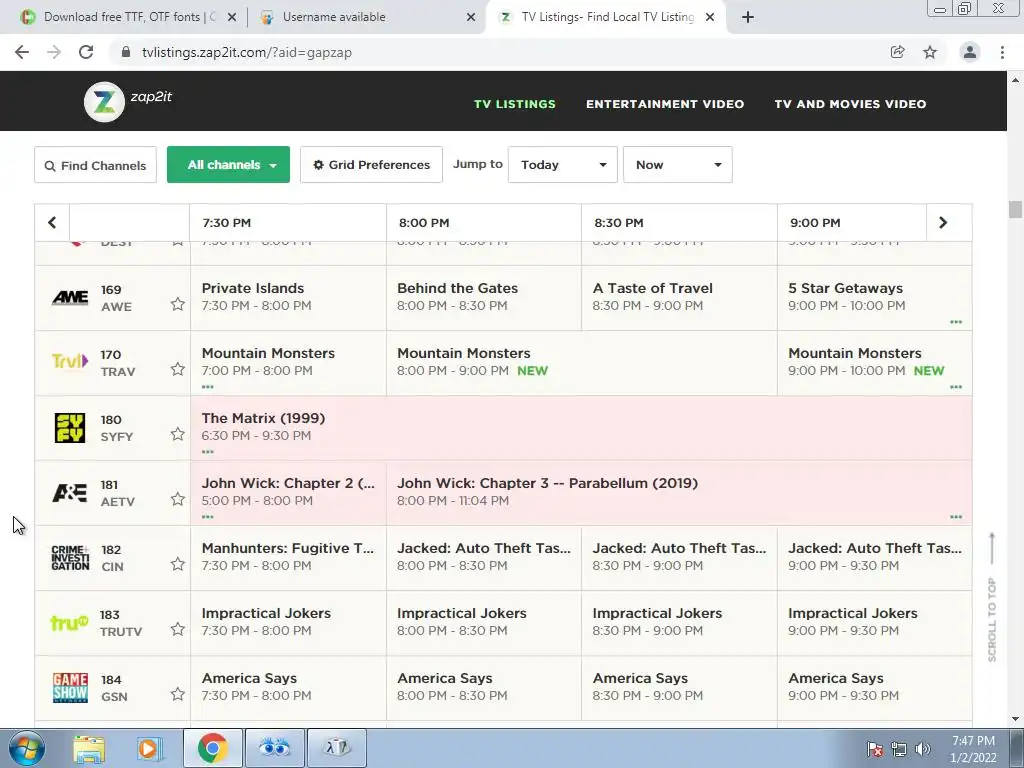Click the network icon in system tray
Image resolution: width=1024 pixels, height=768 pixels.
pos(899,749)
